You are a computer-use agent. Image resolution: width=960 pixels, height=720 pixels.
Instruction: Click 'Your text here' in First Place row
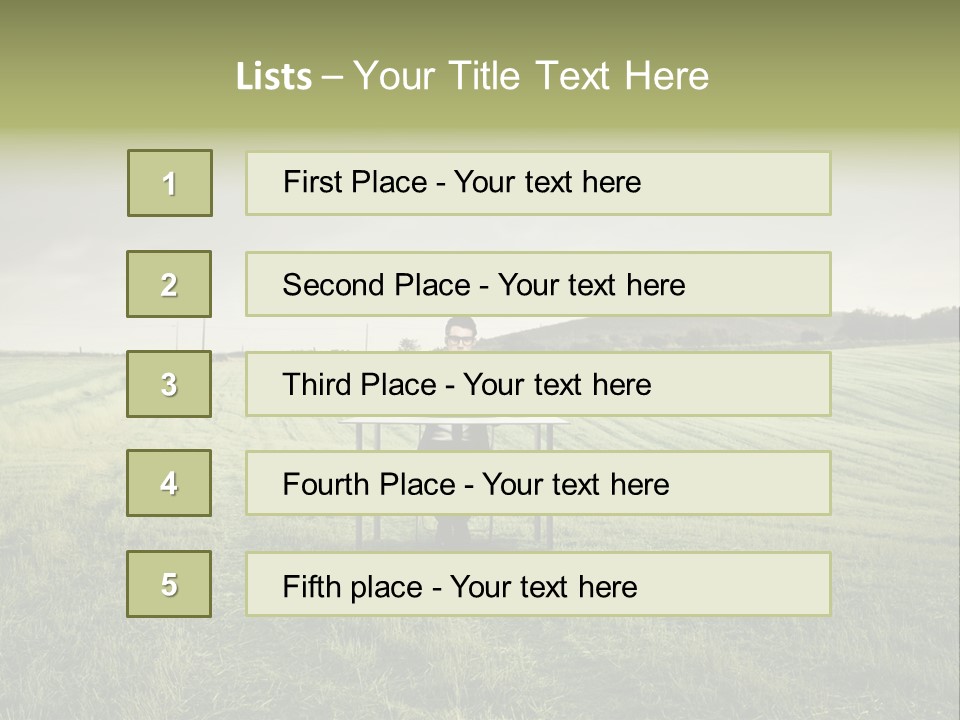point(547,182)
